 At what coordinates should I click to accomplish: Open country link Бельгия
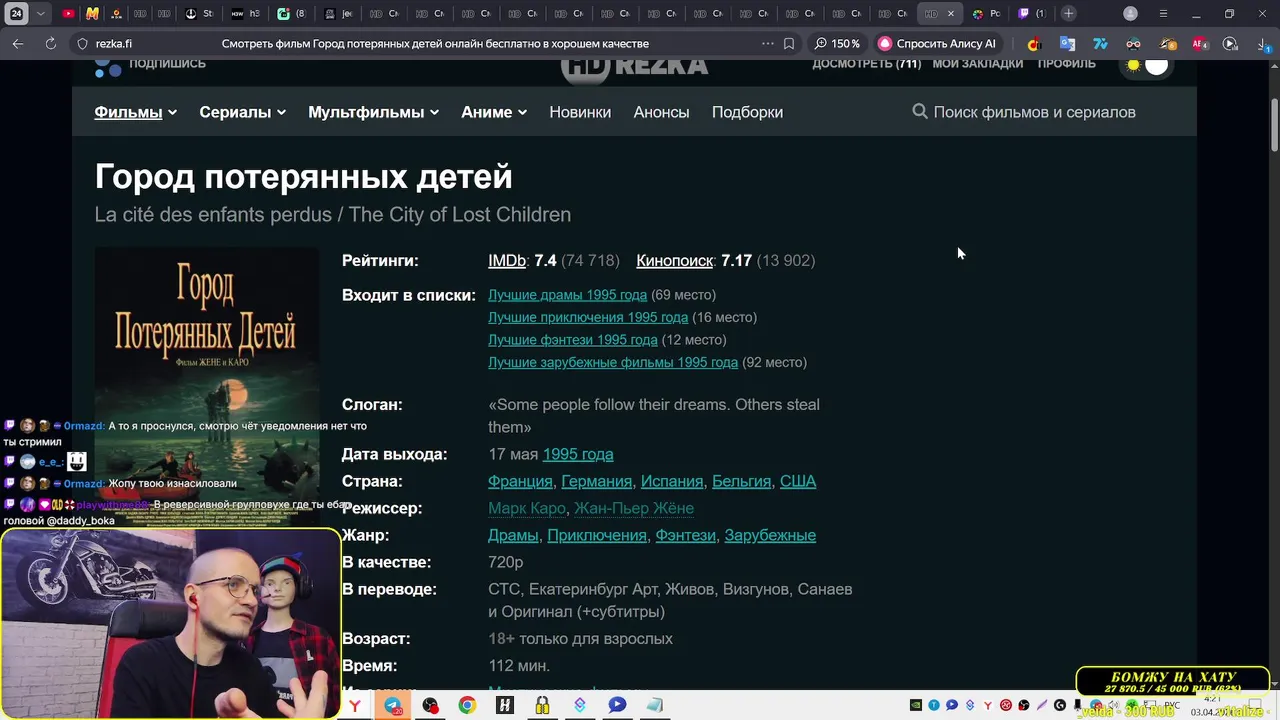(741, 481)
